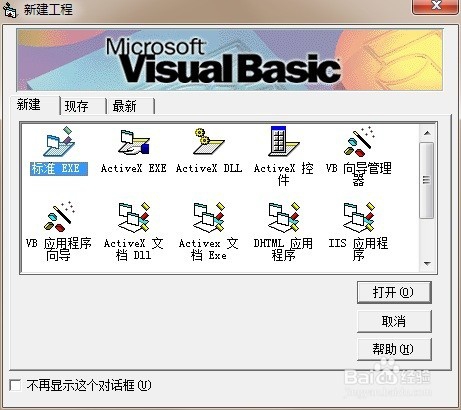Image resolution: width=461 pixels, height=410 pixels.
Task: Select the Activex 文档 Exe icon
Action: click(x=209, y=217)
